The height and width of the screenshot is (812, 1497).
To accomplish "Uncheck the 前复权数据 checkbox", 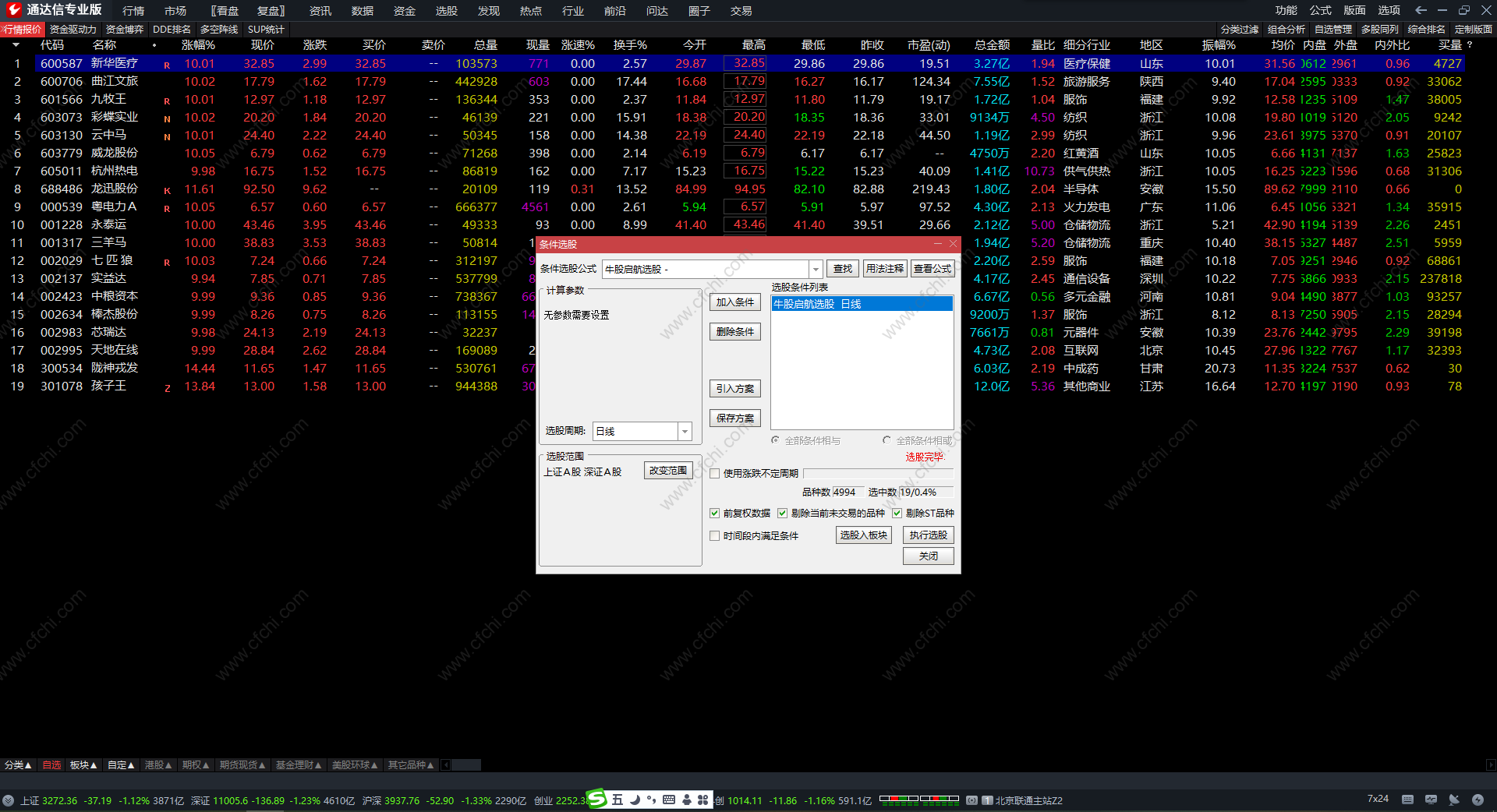I will tap(714, 513).
